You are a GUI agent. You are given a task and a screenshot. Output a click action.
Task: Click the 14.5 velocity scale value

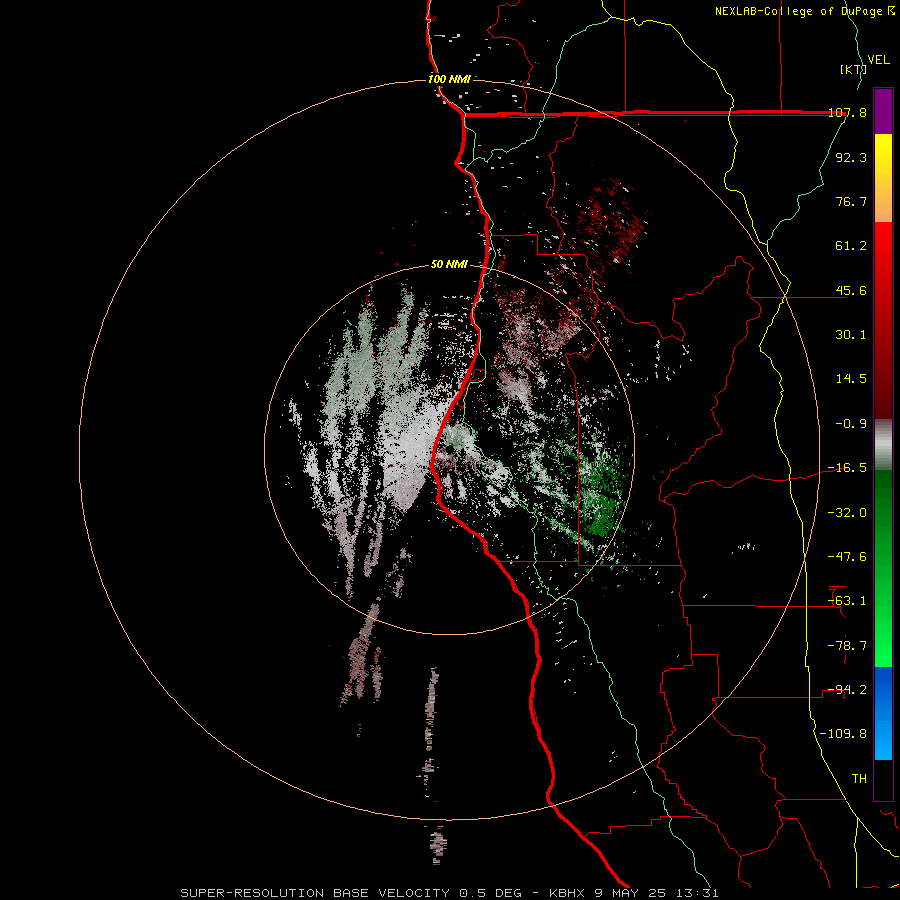(851, 379)
